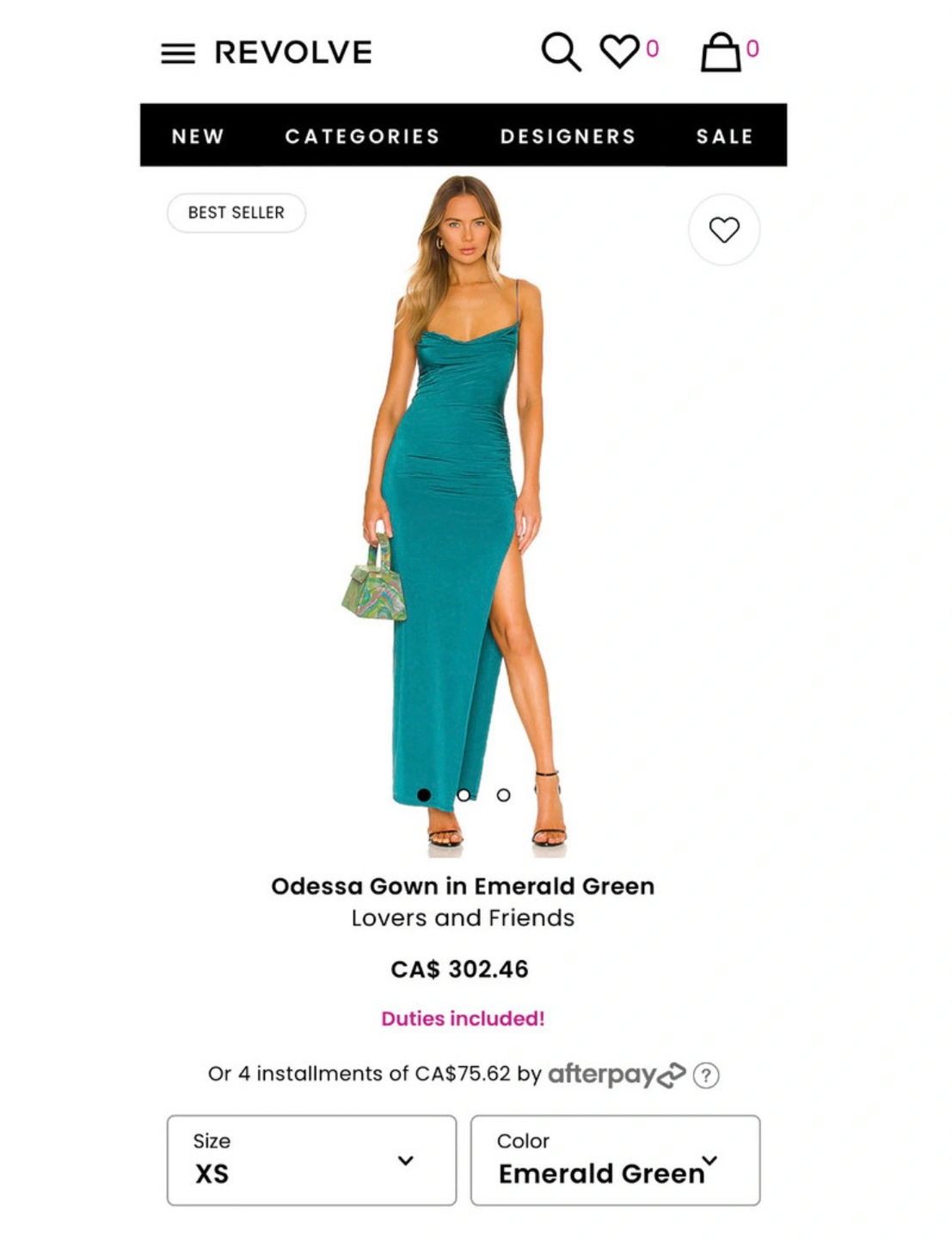Favorite the Odessa Gown with heart button
Image resolution: width=952 pixels, height=1239 pixels.
pyautogui.click(x=724, y=230)
